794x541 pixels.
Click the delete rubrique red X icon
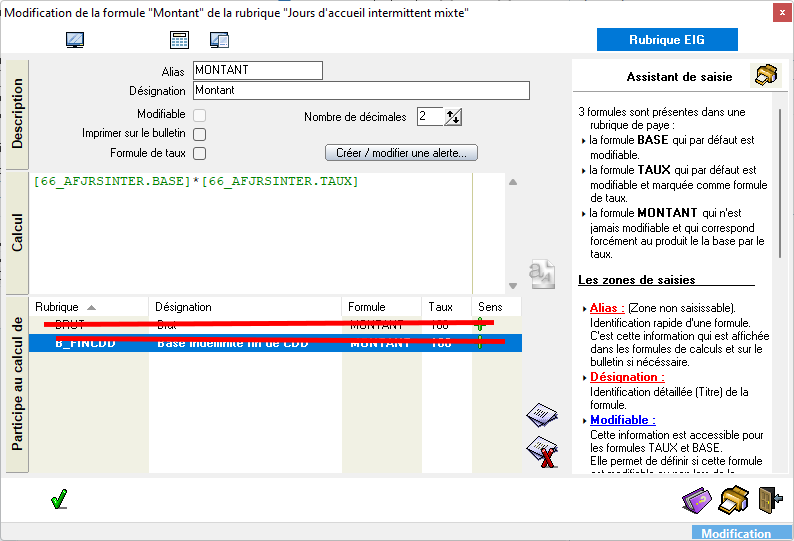click(x=542, y=452)
